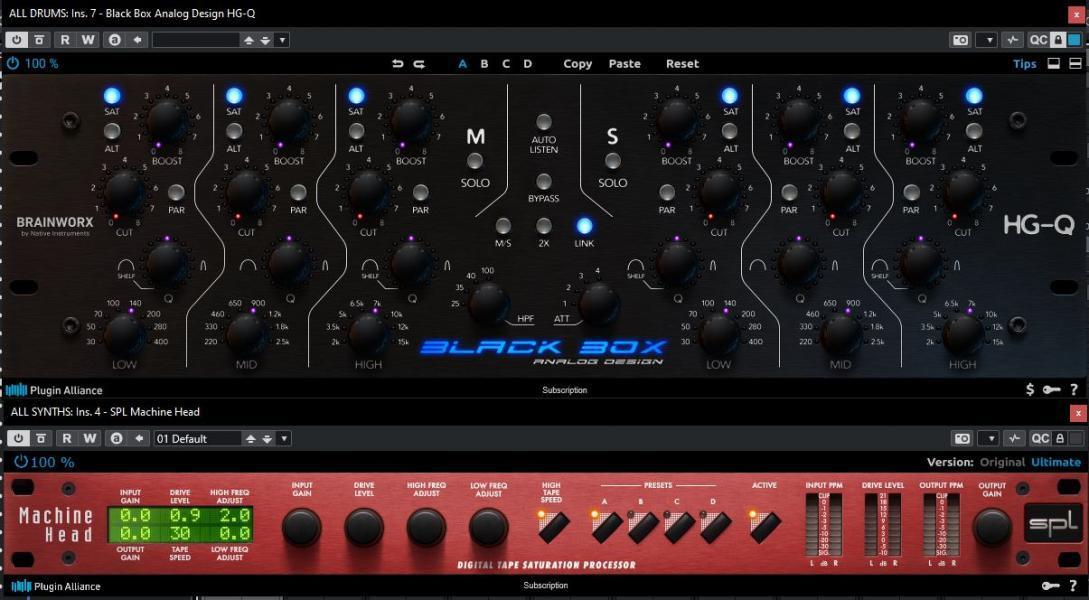Select Machine Head preset switch C
This screenshot has height=600, width=1089.
click(x=678, y=528)
